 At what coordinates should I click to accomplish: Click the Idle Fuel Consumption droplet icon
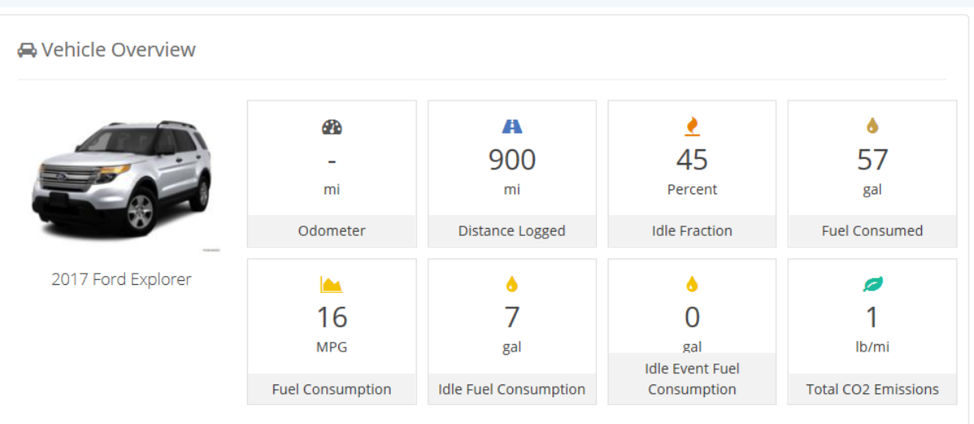click(x=512, y=285)
